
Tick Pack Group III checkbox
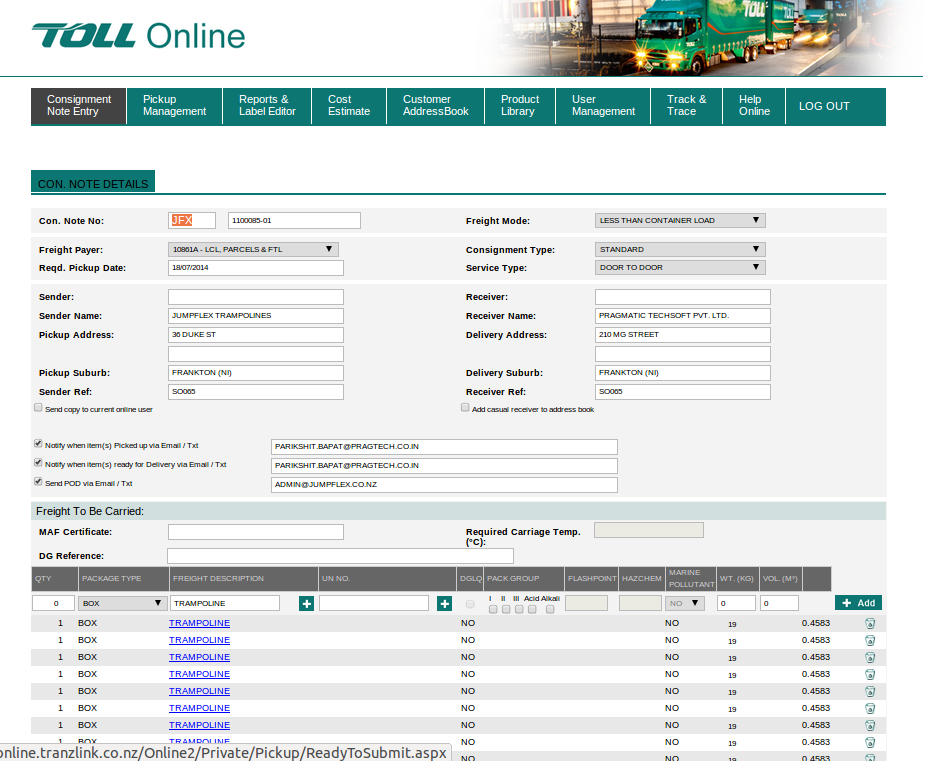519,609
